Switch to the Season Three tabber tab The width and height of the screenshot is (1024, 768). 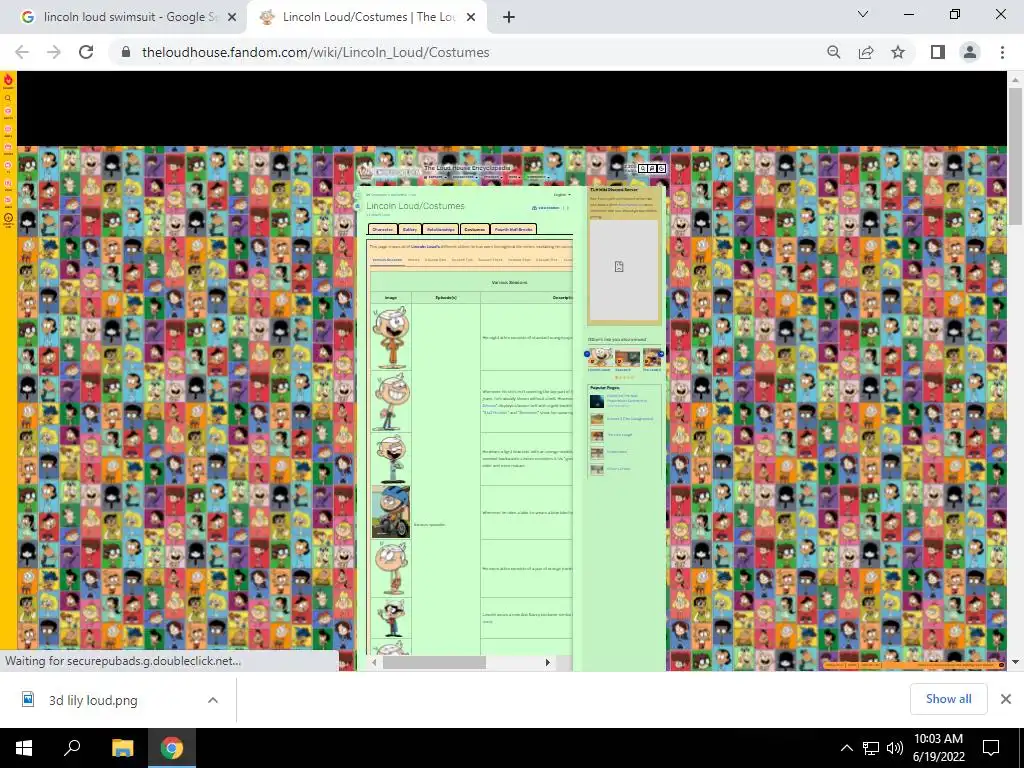tap(490, 260)
